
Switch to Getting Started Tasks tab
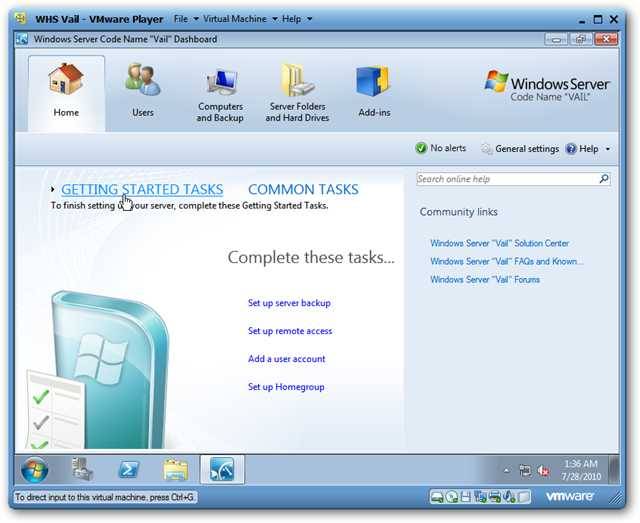pyautogui.click(x=142, y=189)
